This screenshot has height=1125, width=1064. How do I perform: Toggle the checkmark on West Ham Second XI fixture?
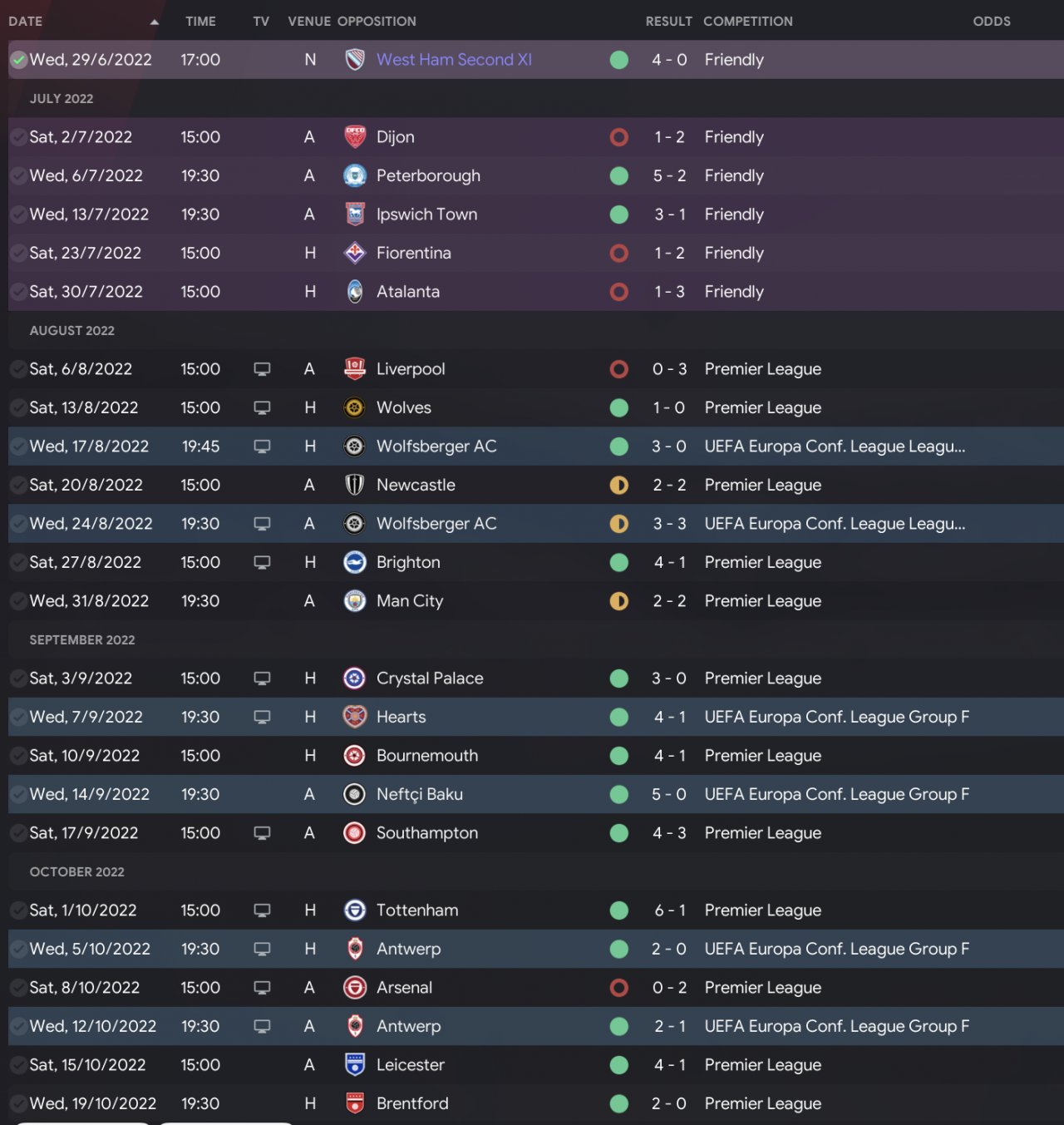coord(18,60)
